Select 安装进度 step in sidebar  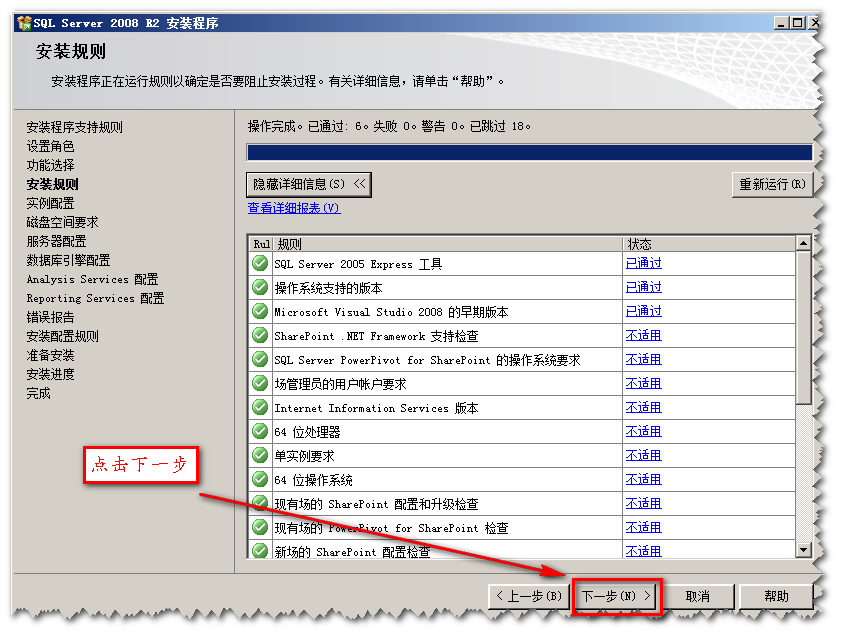(x=50, y=374)
